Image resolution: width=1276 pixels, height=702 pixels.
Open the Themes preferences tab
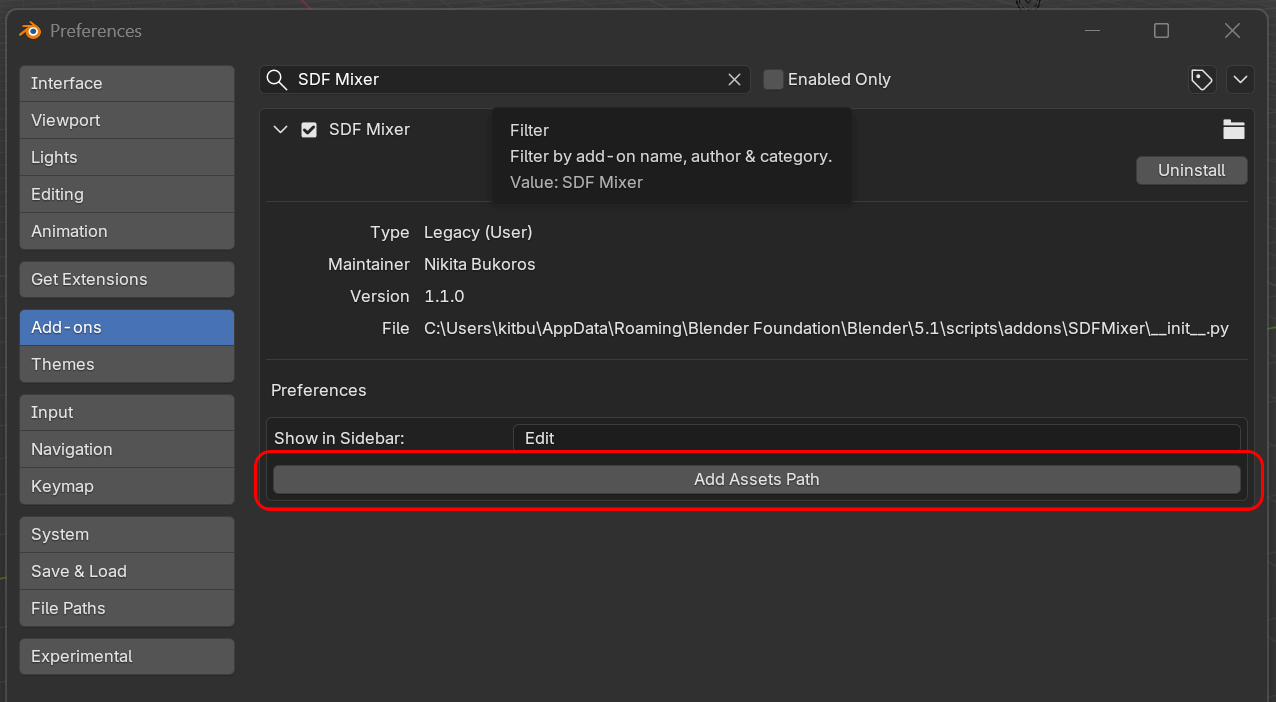click(x=127, y=364)
